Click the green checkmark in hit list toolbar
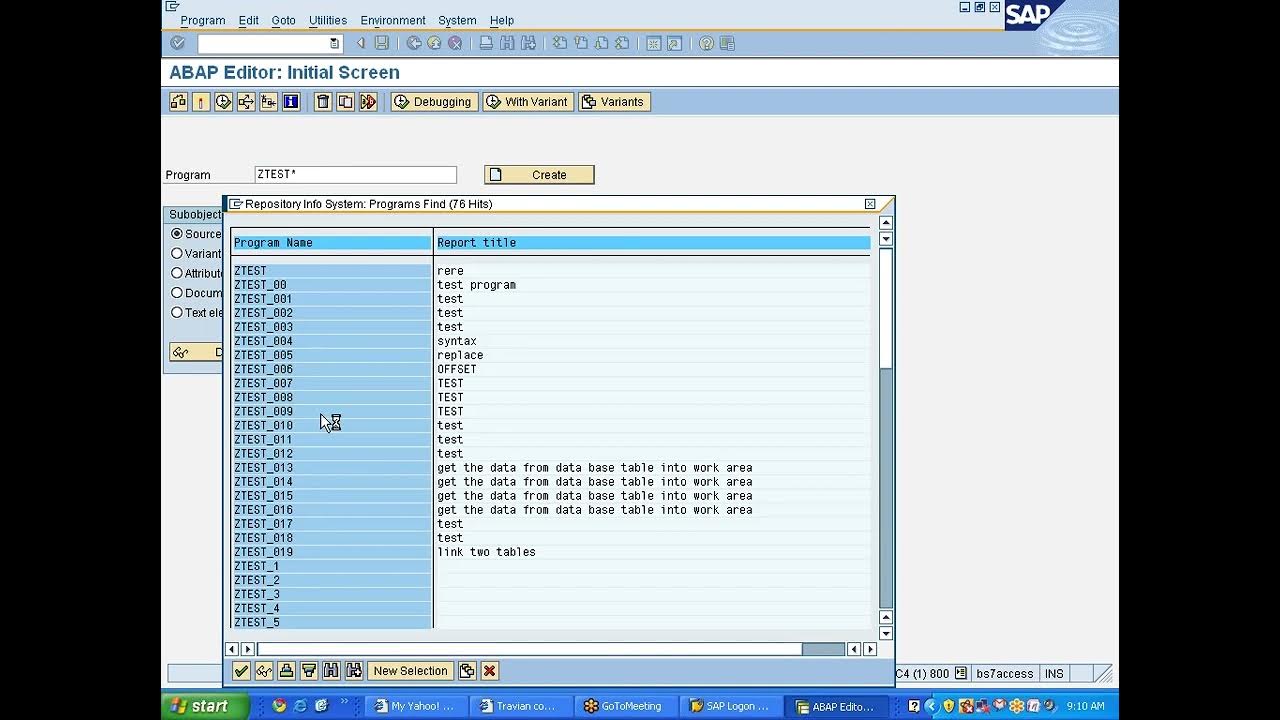 [241, 671]
